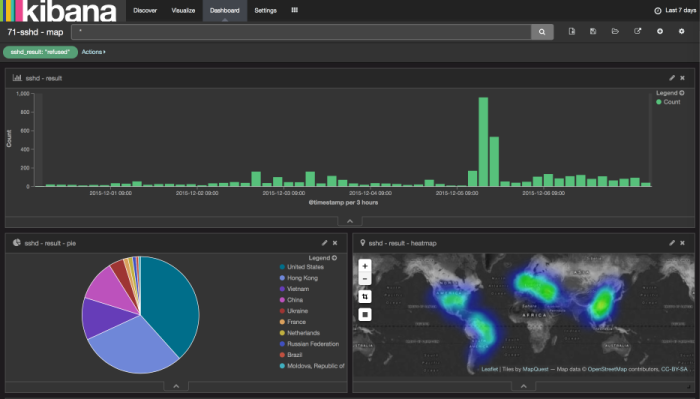Save the dashboard icon

[x=593, y=31]
